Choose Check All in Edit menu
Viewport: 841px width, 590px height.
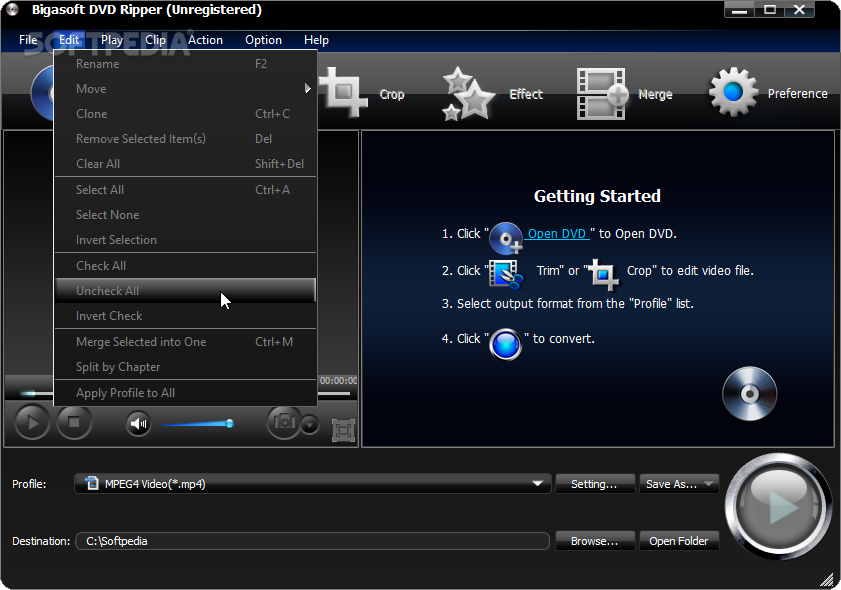[185, 266]
